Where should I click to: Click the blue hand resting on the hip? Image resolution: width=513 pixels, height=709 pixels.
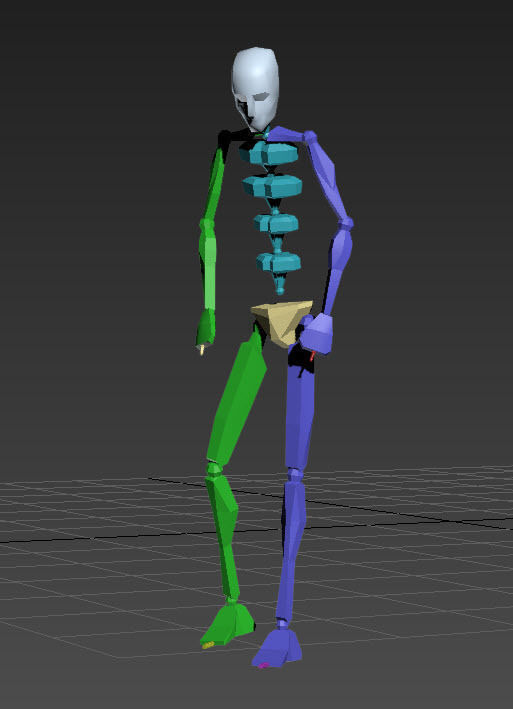click(x=317, y=333)
